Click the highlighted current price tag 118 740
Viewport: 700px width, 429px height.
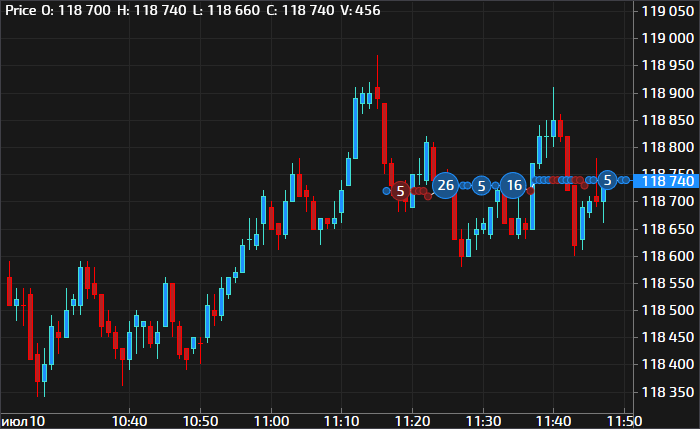point(666,180)
